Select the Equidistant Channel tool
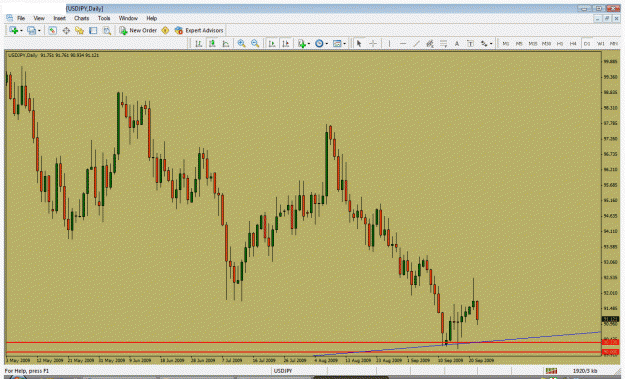 tap(430, 44)
